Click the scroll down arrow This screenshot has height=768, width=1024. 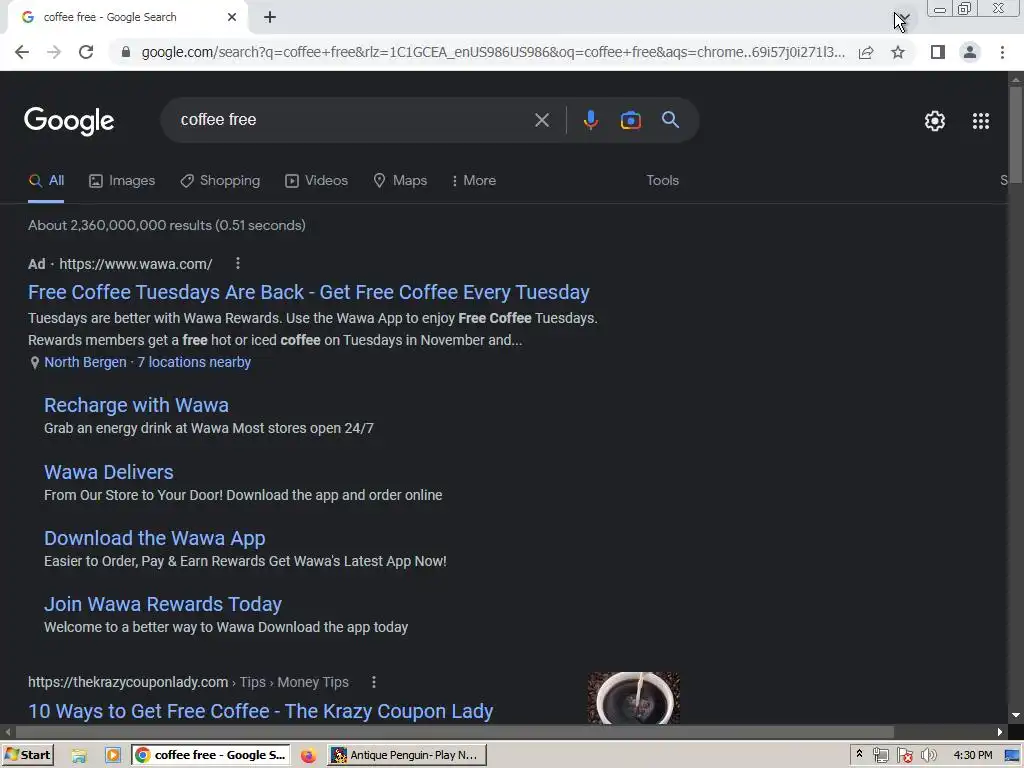click(1016, 716)
